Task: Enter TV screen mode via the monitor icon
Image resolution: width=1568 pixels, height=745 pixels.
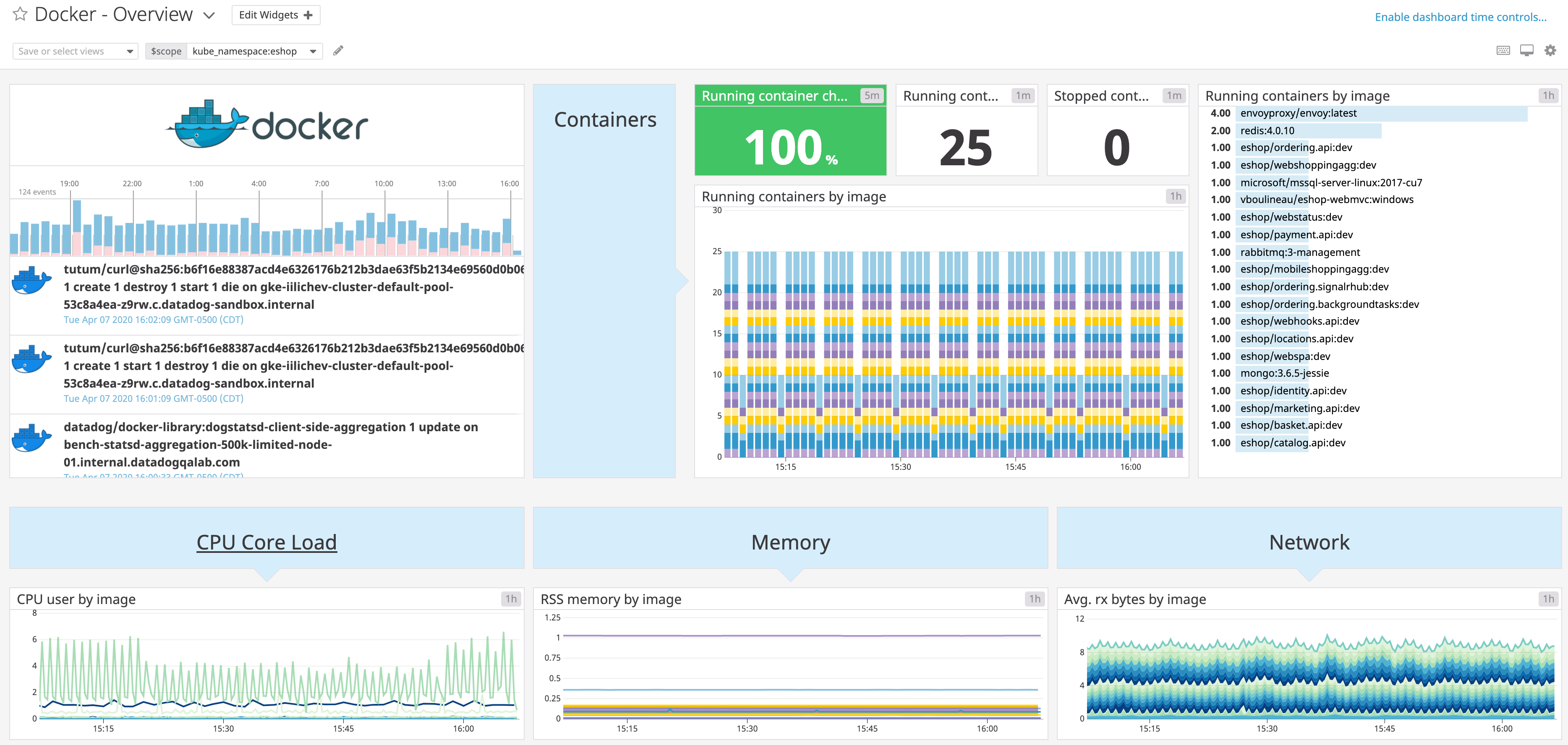Action: [x=1526, y=50]
